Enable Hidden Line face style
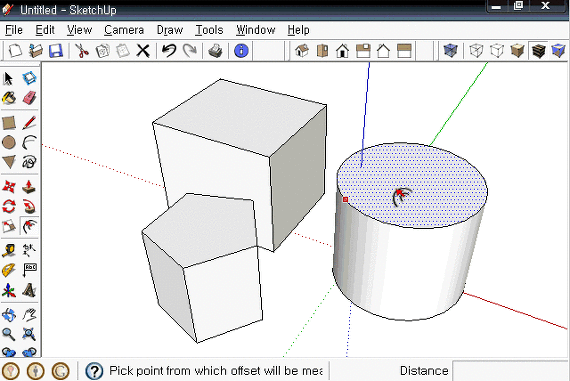This screenshot has height=381, width=570. click(x=497, y=51)
